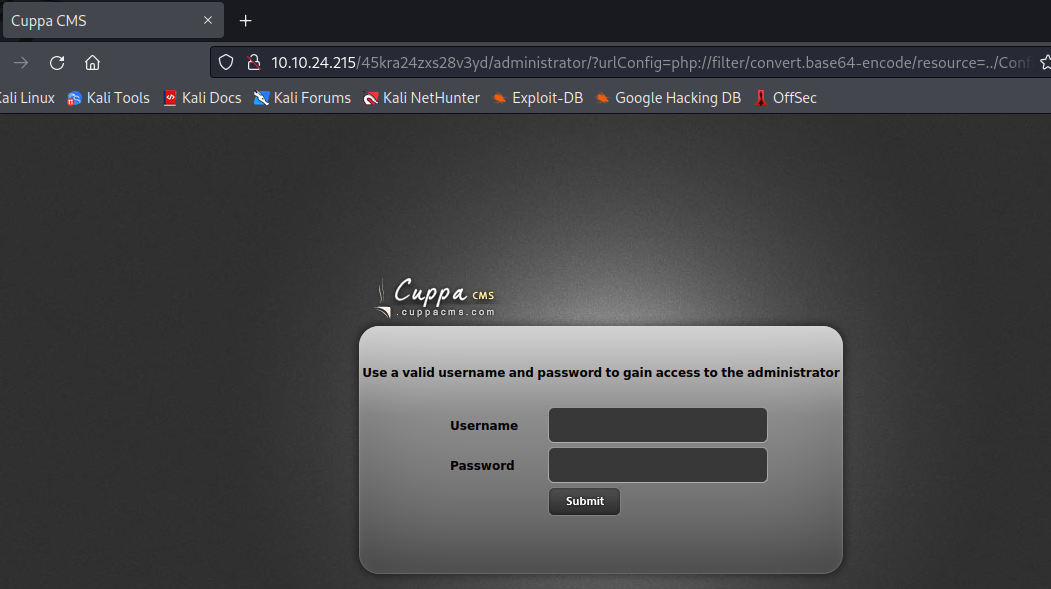1051x589 pixels.
Task: Go forward one page
Action: (x=21, y=62)
